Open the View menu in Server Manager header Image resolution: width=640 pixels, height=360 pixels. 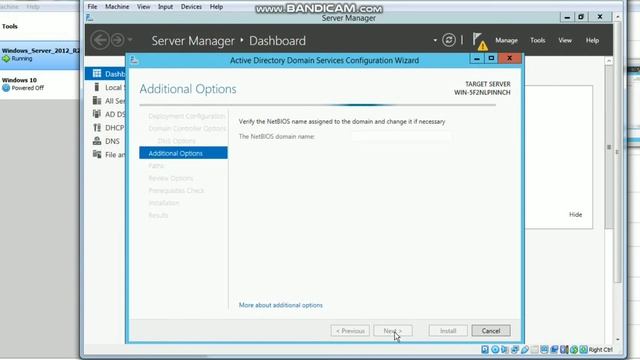coord(565,40)
